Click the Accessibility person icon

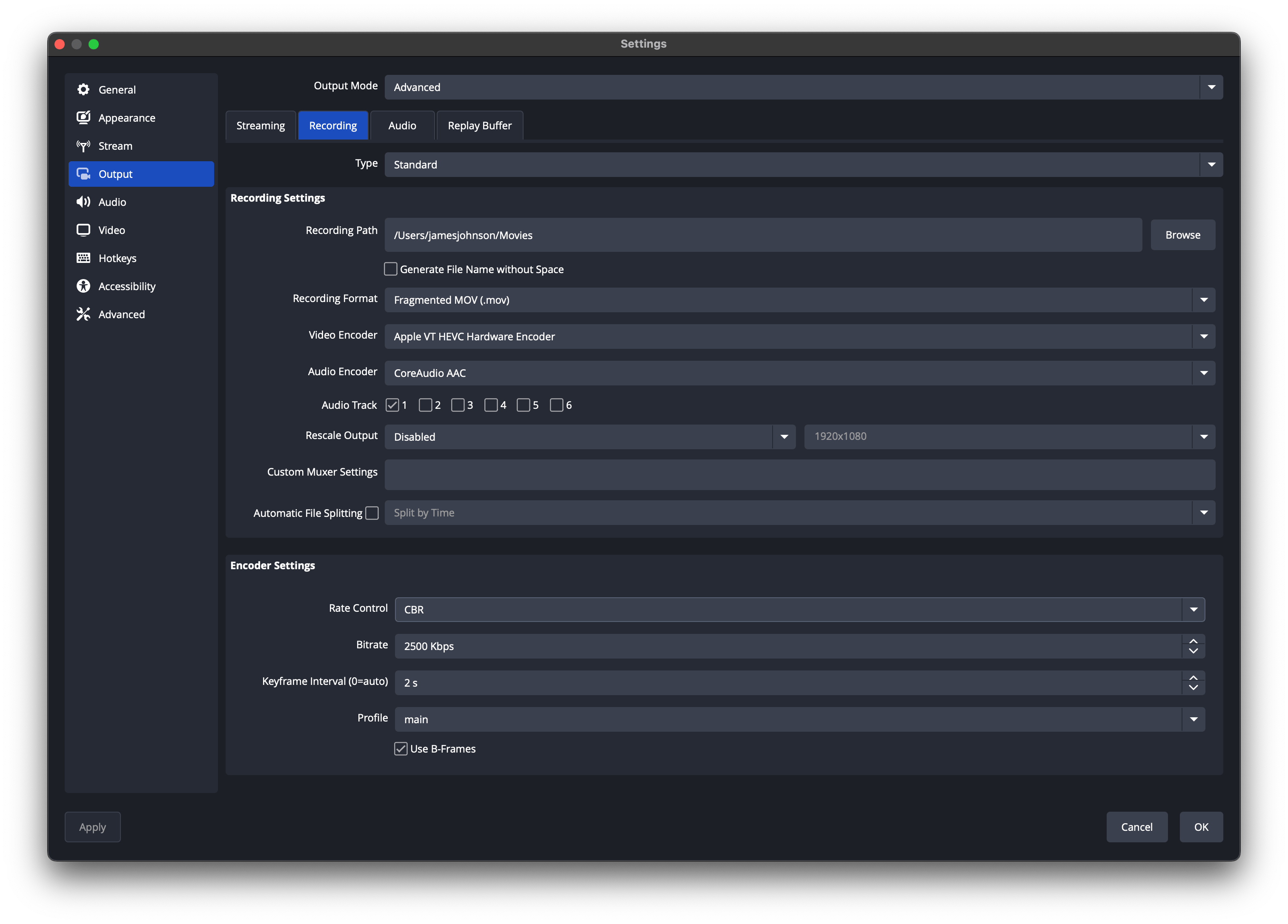[83, 286]
